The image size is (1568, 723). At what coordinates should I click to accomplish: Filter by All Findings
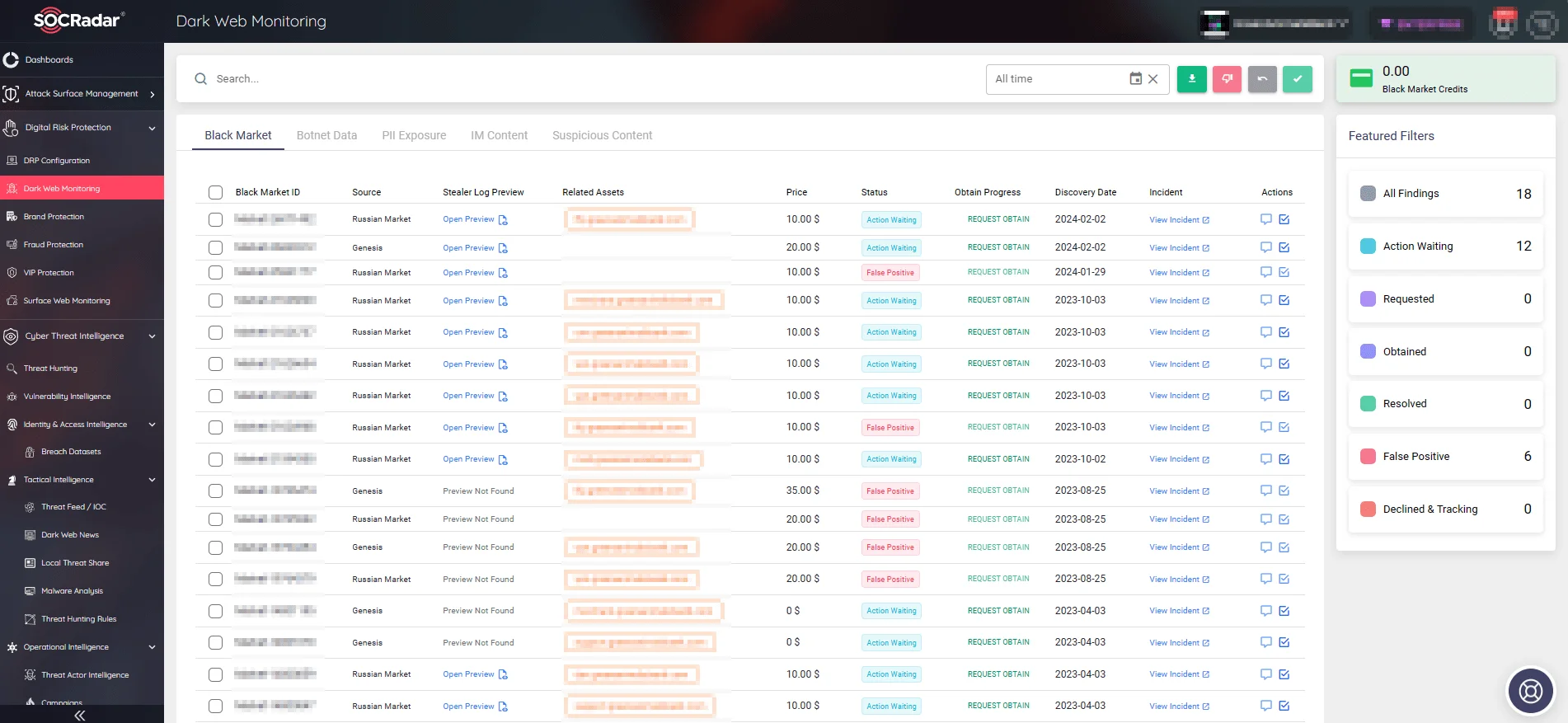1445,194
